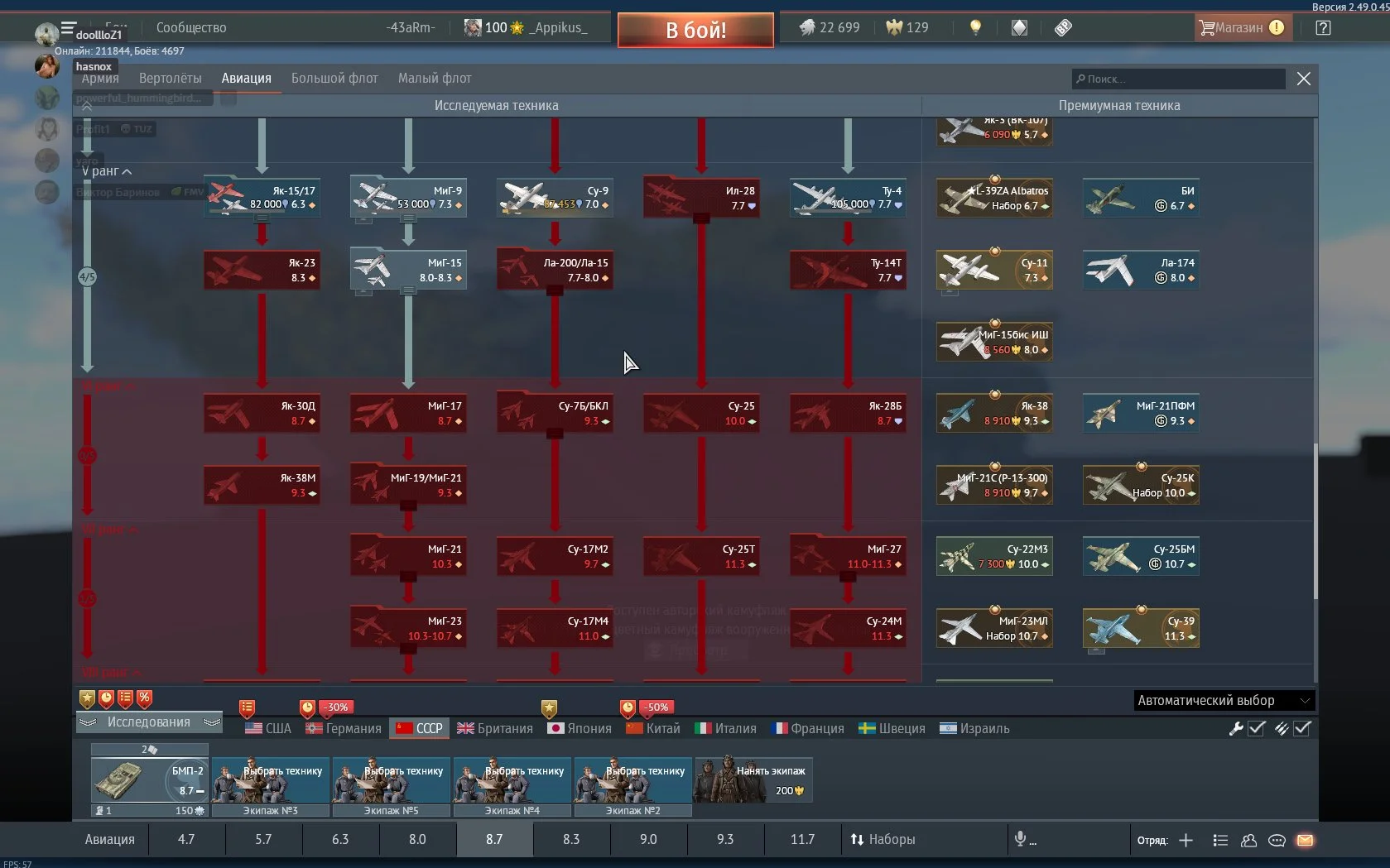Click the squad plus icon
This screenshot has height=868, width=1390.
tap(1186, 840)
